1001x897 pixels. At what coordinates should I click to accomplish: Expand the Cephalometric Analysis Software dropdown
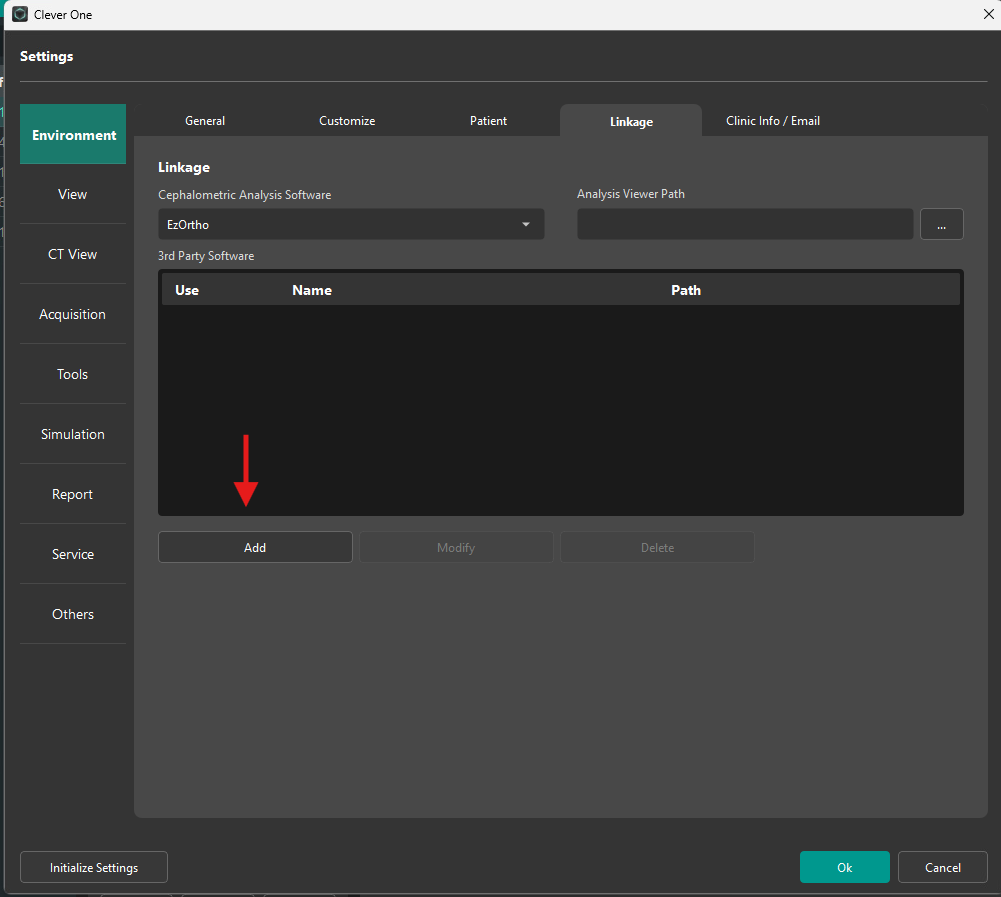[351, 224]
